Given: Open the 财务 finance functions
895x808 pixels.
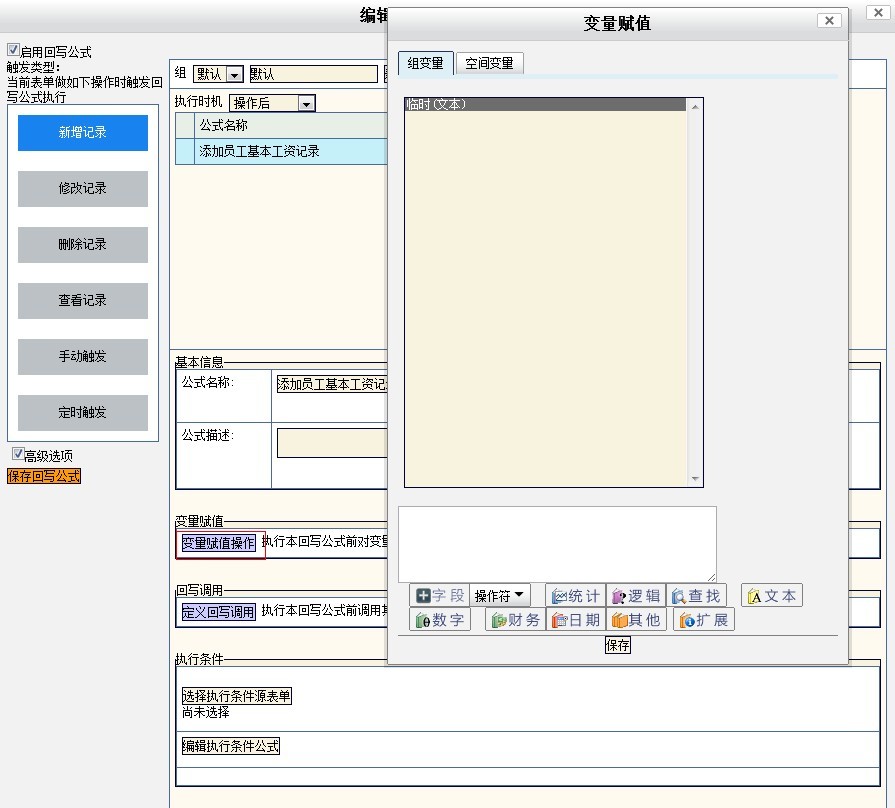Looking at the screenshot, I should point(515,620).
